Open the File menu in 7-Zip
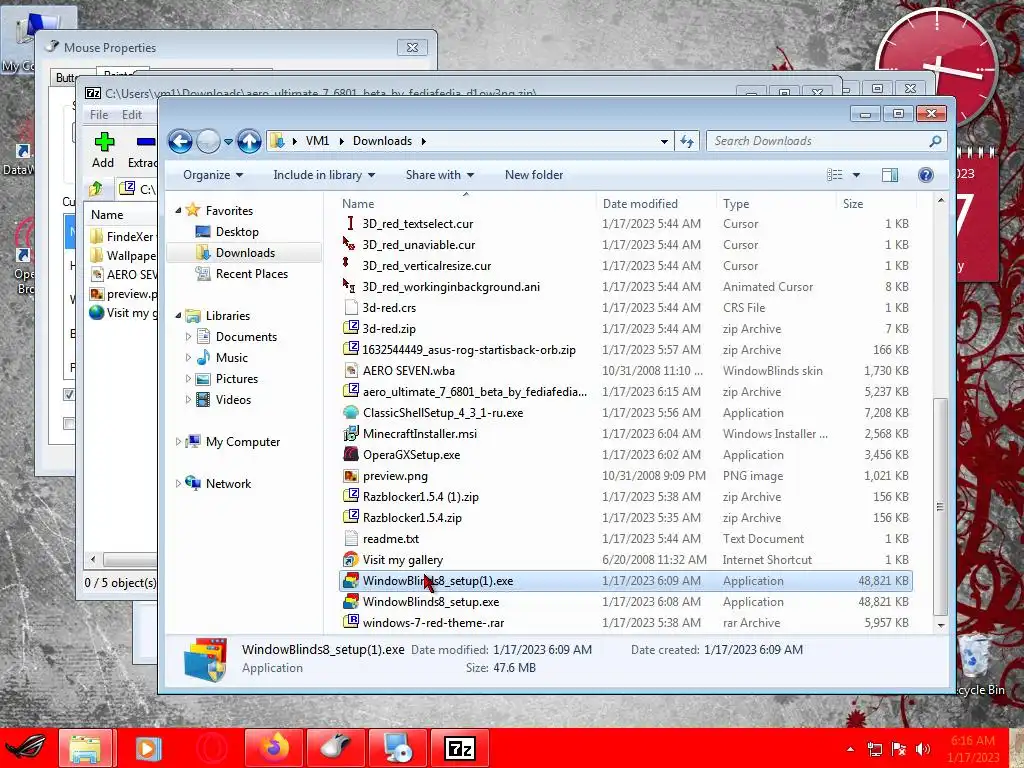Screen dimensions: 1024x768 (99, 114)
